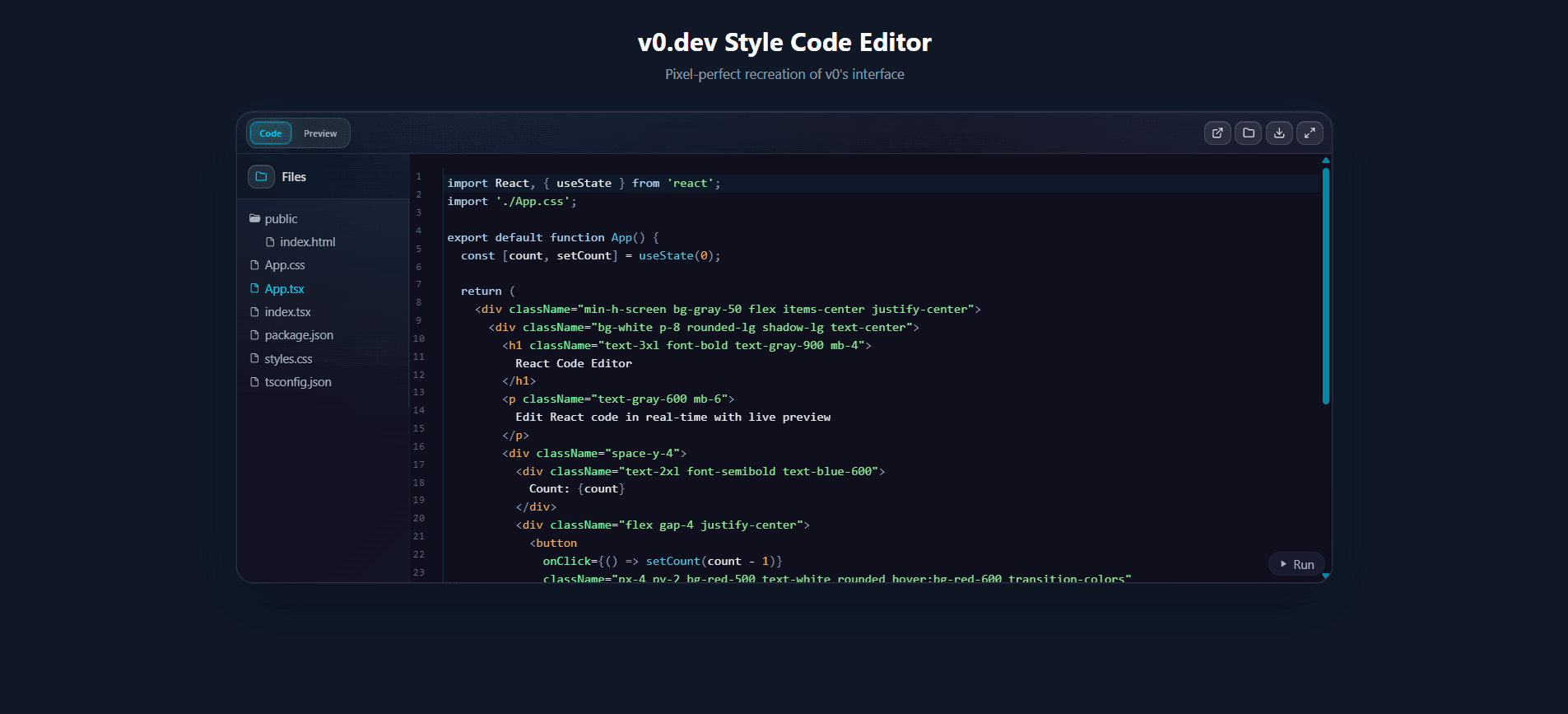Click the onClick setCount code line
Screen dimensions: 1568x714
pyautogui.click(x=662, y=561)
